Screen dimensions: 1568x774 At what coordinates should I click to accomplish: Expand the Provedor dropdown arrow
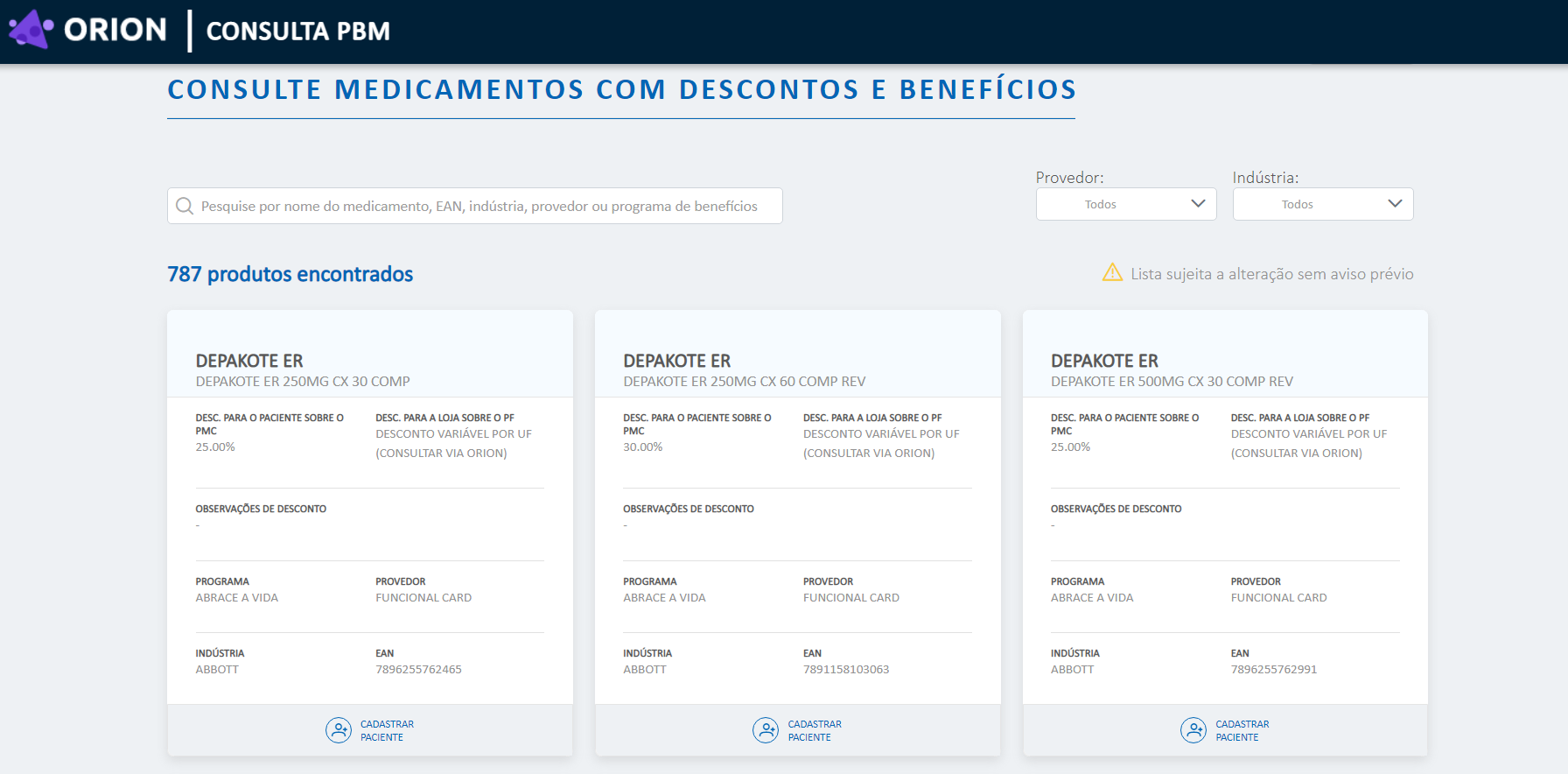pyautogui.click(x=1198, y=204)
